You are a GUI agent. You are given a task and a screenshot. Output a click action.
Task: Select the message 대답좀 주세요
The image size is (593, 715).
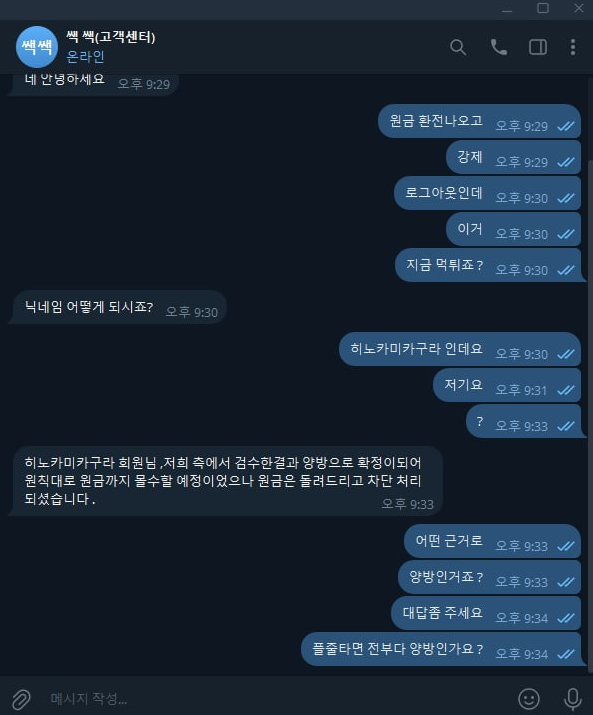[x=486, y=613]
